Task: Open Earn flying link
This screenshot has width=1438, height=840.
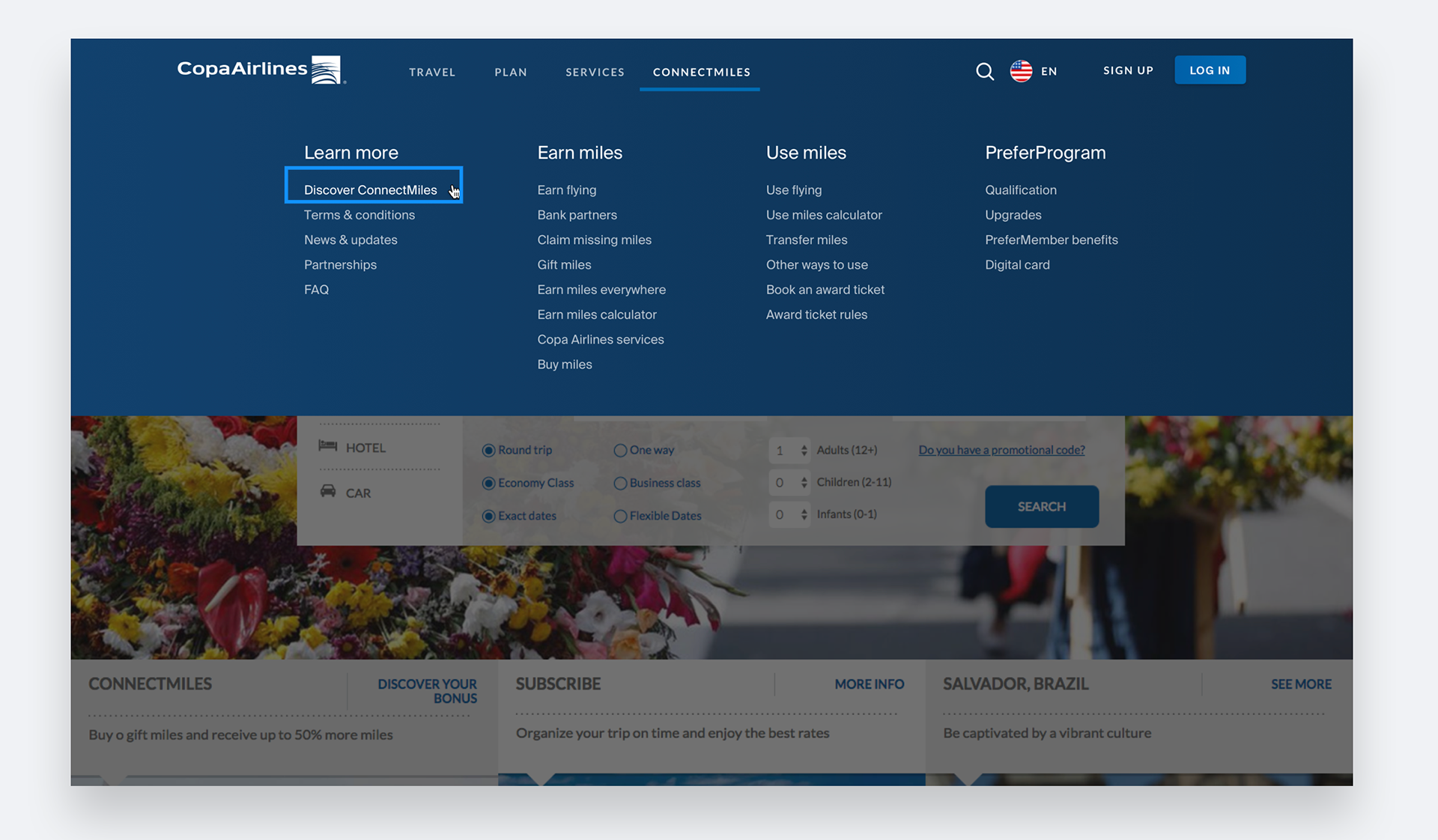Action: [566, 190]
